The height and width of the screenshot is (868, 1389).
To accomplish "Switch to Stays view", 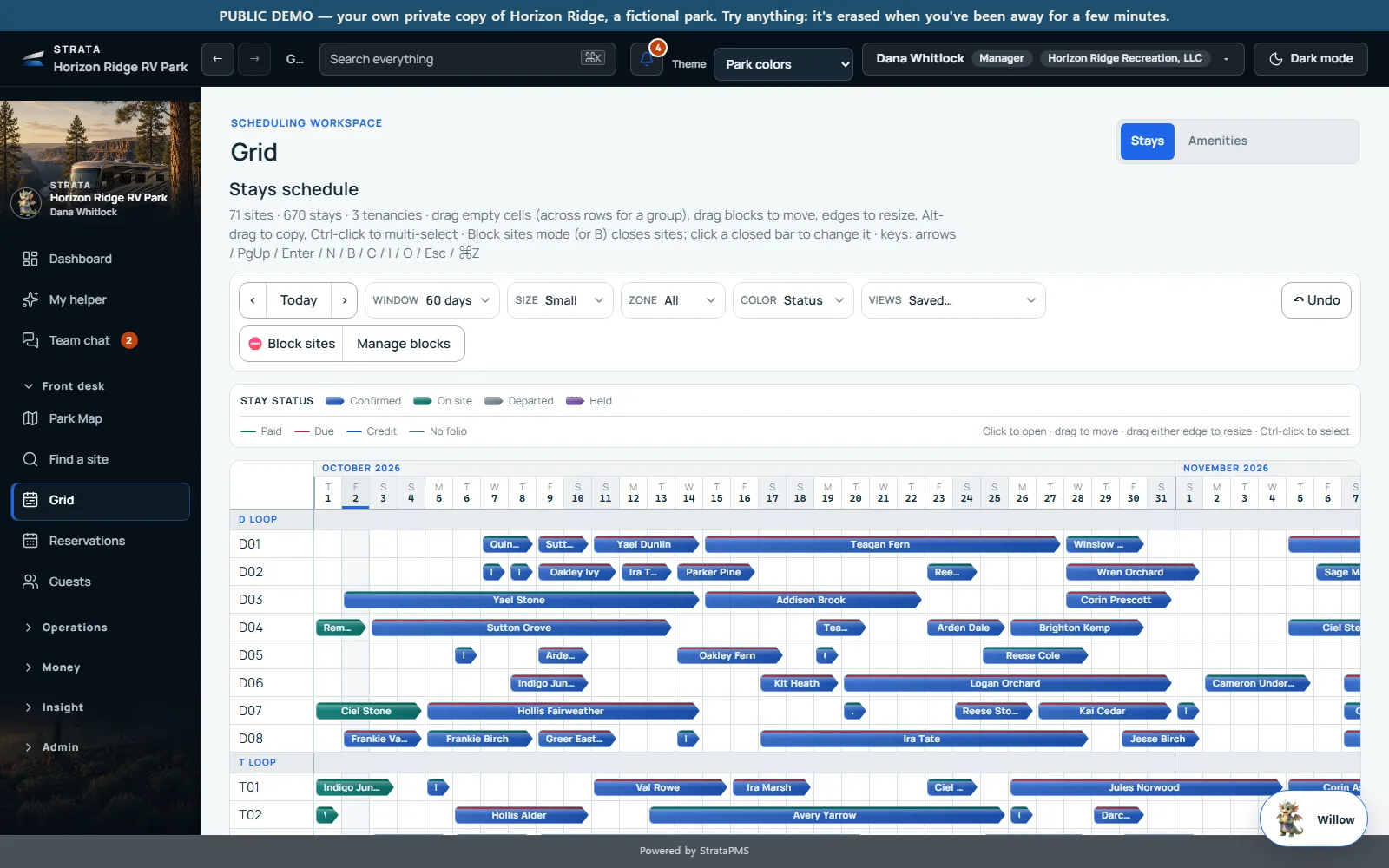I will 1147,141.
